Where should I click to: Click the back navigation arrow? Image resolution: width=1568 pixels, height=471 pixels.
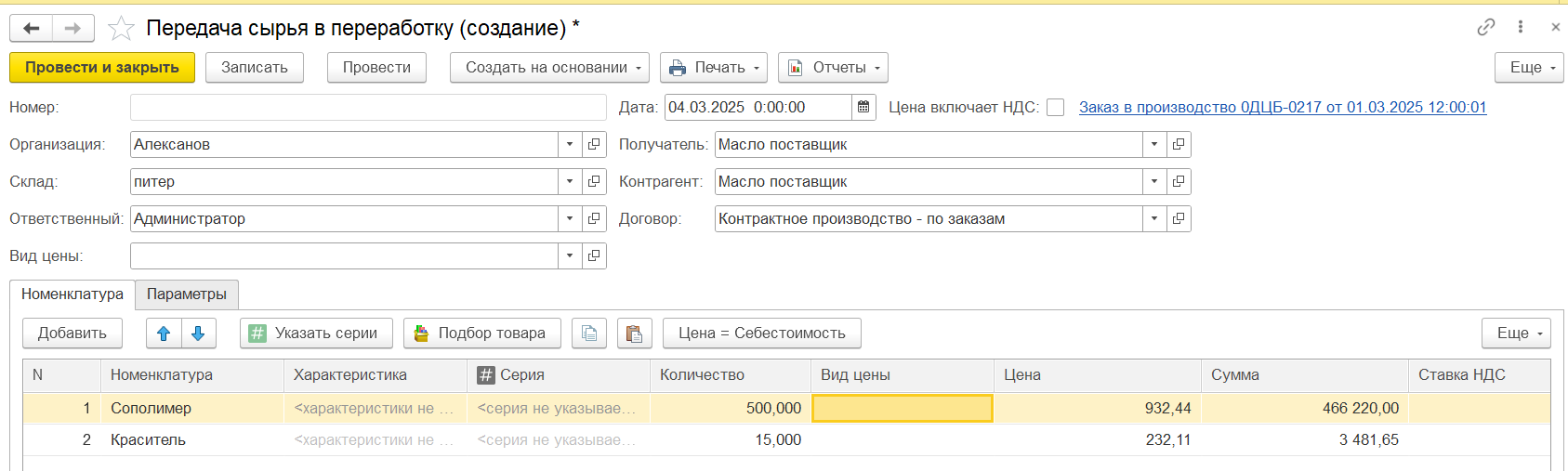(x=32, y=29)
